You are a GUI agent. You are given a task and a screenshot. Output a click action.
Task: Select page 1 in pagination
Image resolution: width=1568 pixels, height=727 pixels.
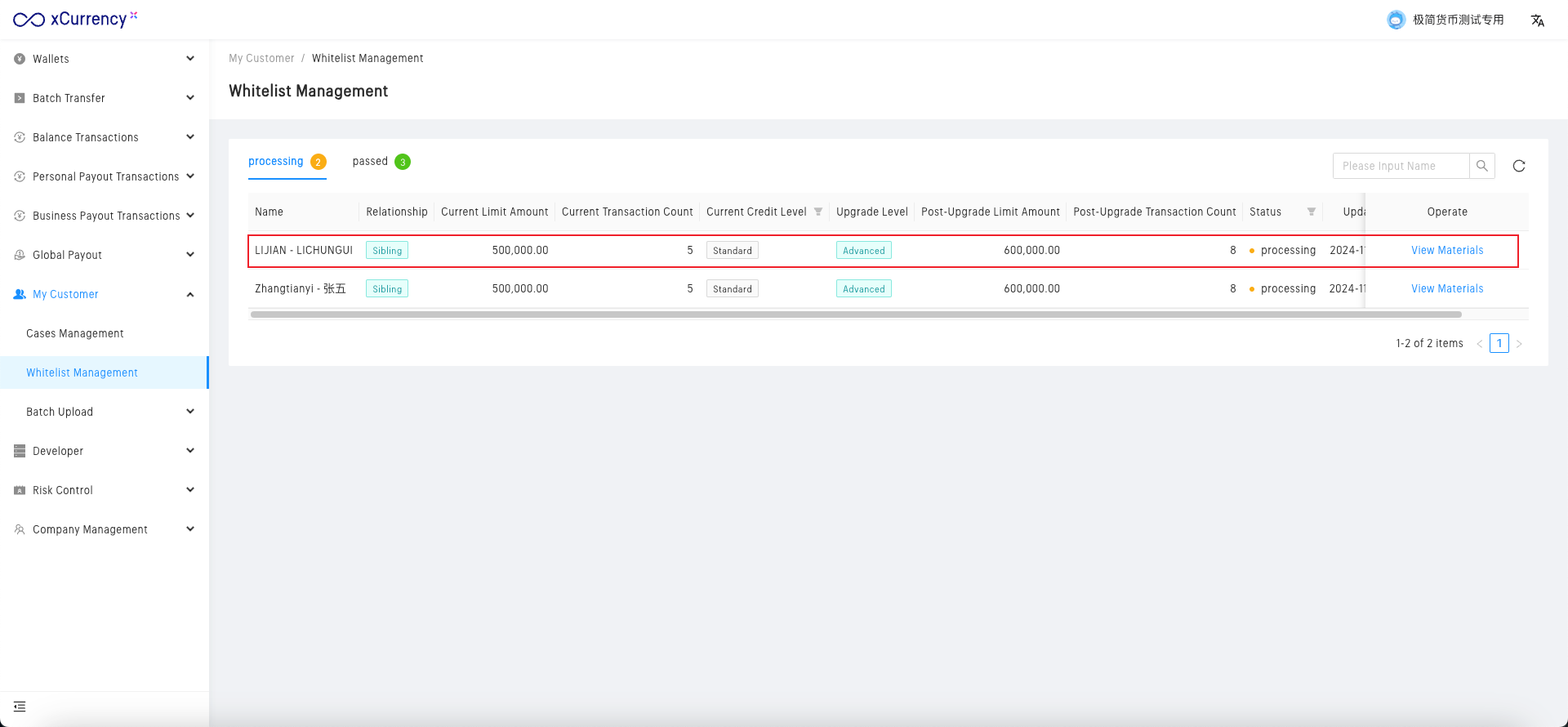[x=1499, y=344]
